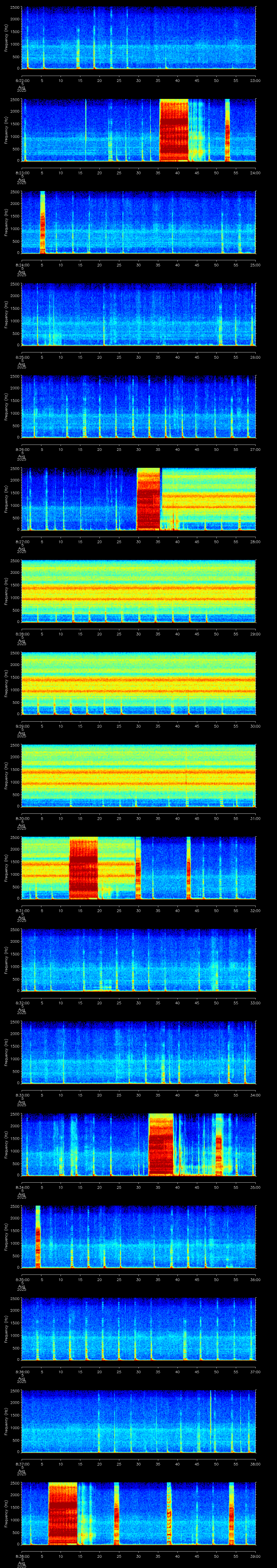The height and width of the screenshot is (1568, 277).
Task: Open the 8:26 spectrogram panel
Action: [x=139, y=407]
